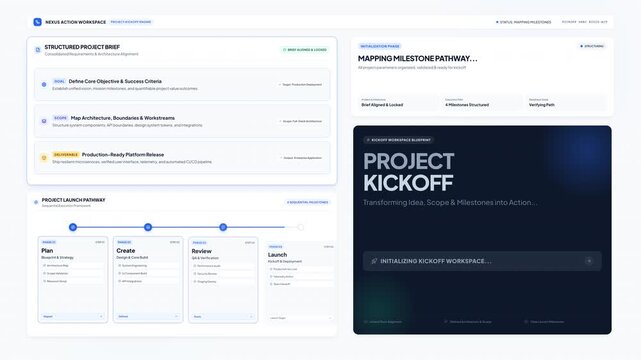Click the Defined Architecture & Scope icon

[446, 322]
